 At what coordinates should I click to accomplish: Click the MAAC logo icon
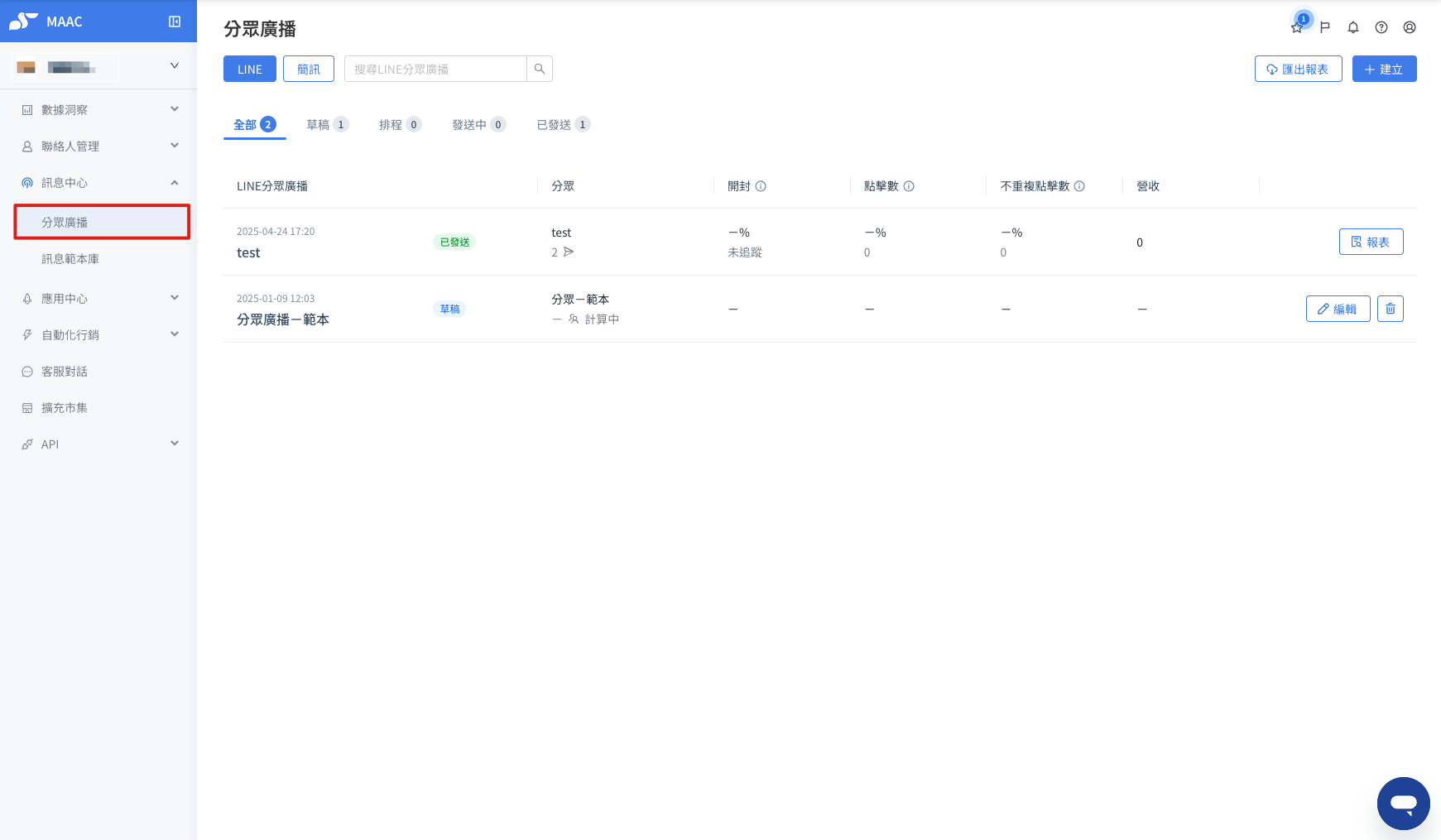pos(23,22)
